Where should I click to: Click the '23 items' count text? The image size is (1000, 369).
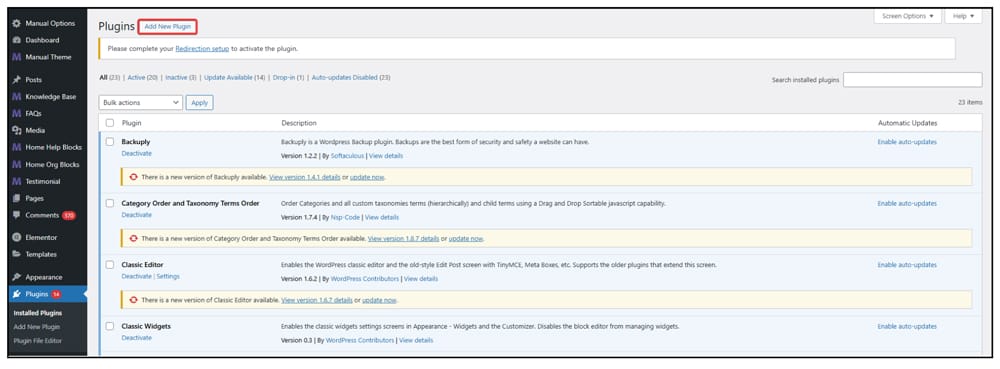click(970, 103)
